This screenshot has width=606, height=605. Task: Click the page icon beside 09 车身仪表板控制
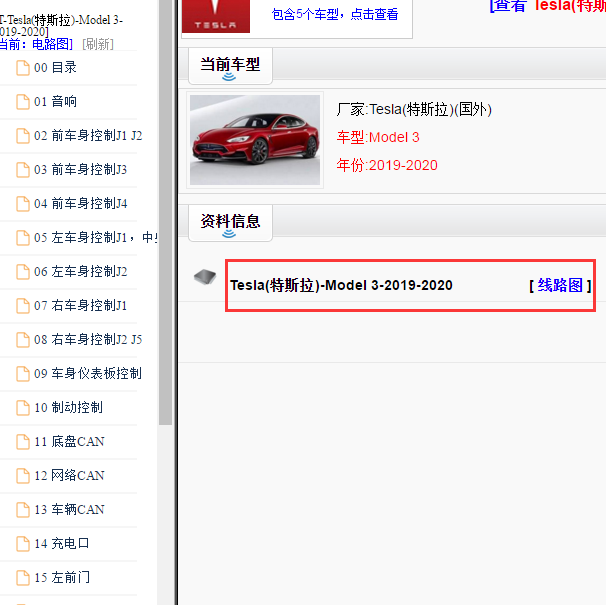pos(23,374)
